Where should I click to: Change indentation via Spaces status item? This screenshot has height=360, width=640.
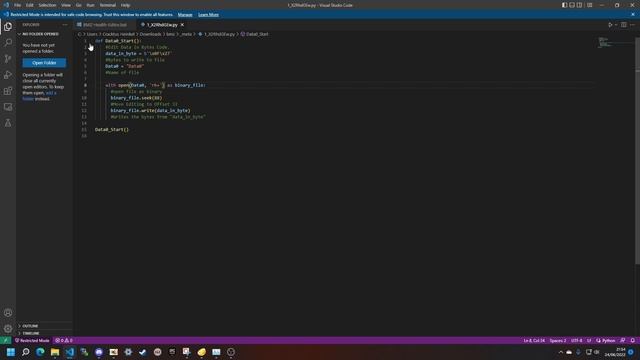pos(558,340)
